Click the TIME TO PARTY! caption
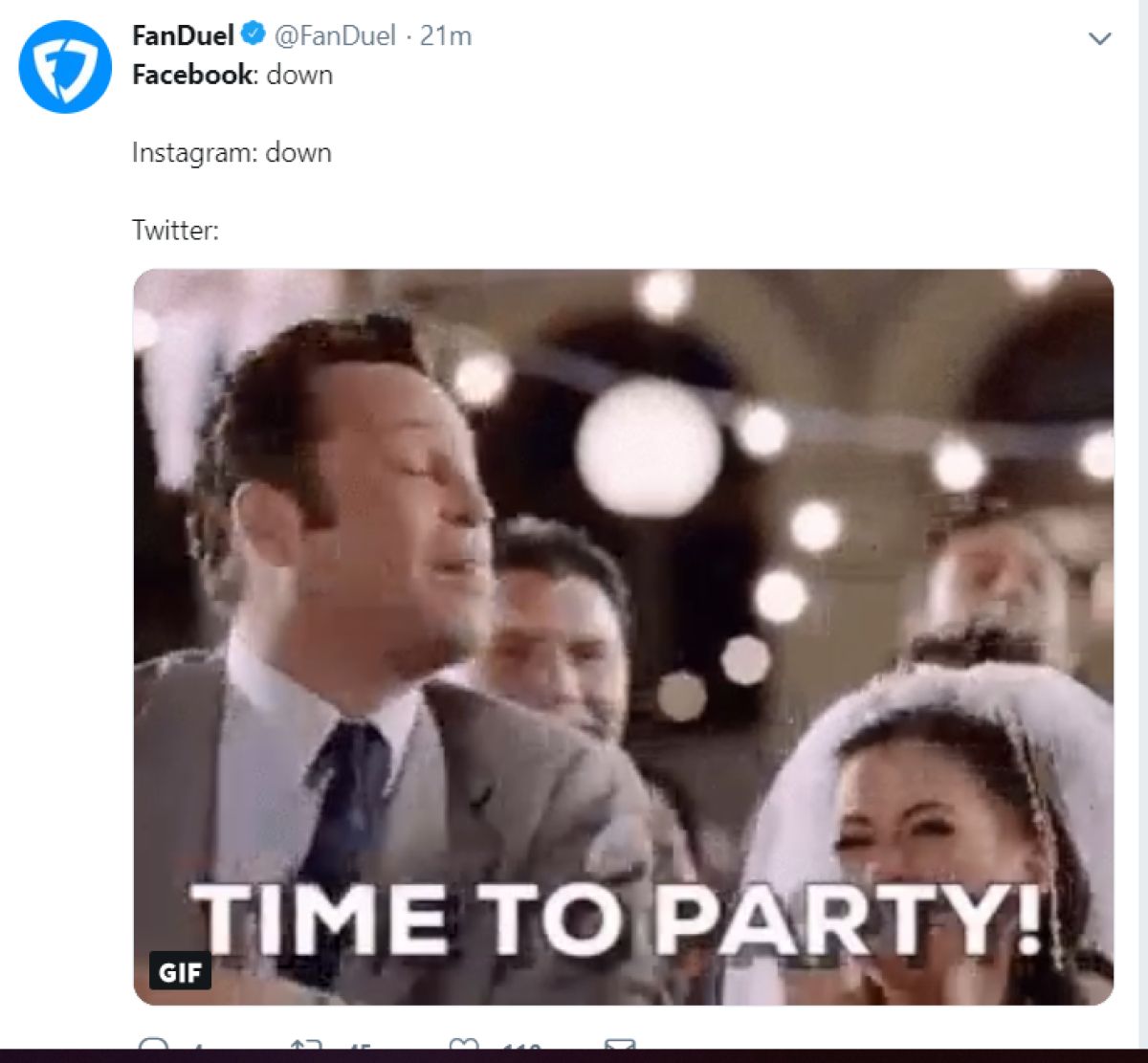This screenshot has height=1063, width=1148. pos(617,919)
